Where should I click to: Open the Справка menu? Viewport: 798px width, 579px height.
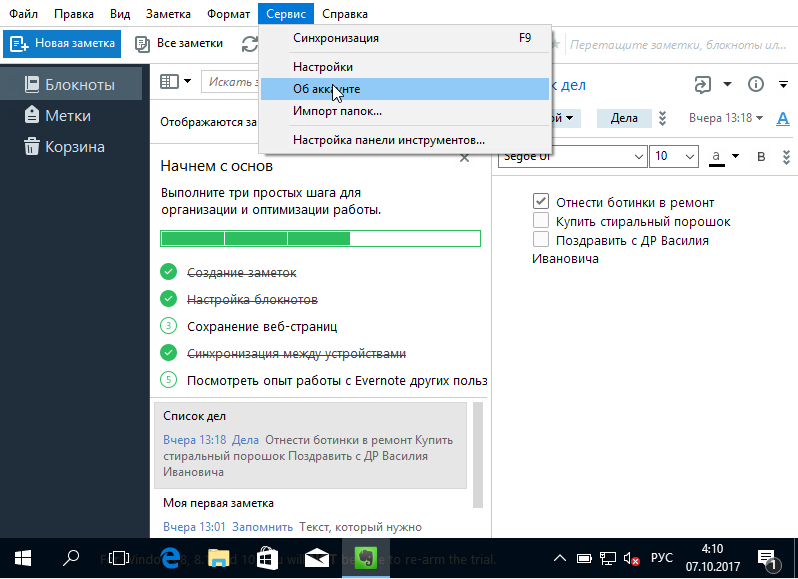point(345,14)
